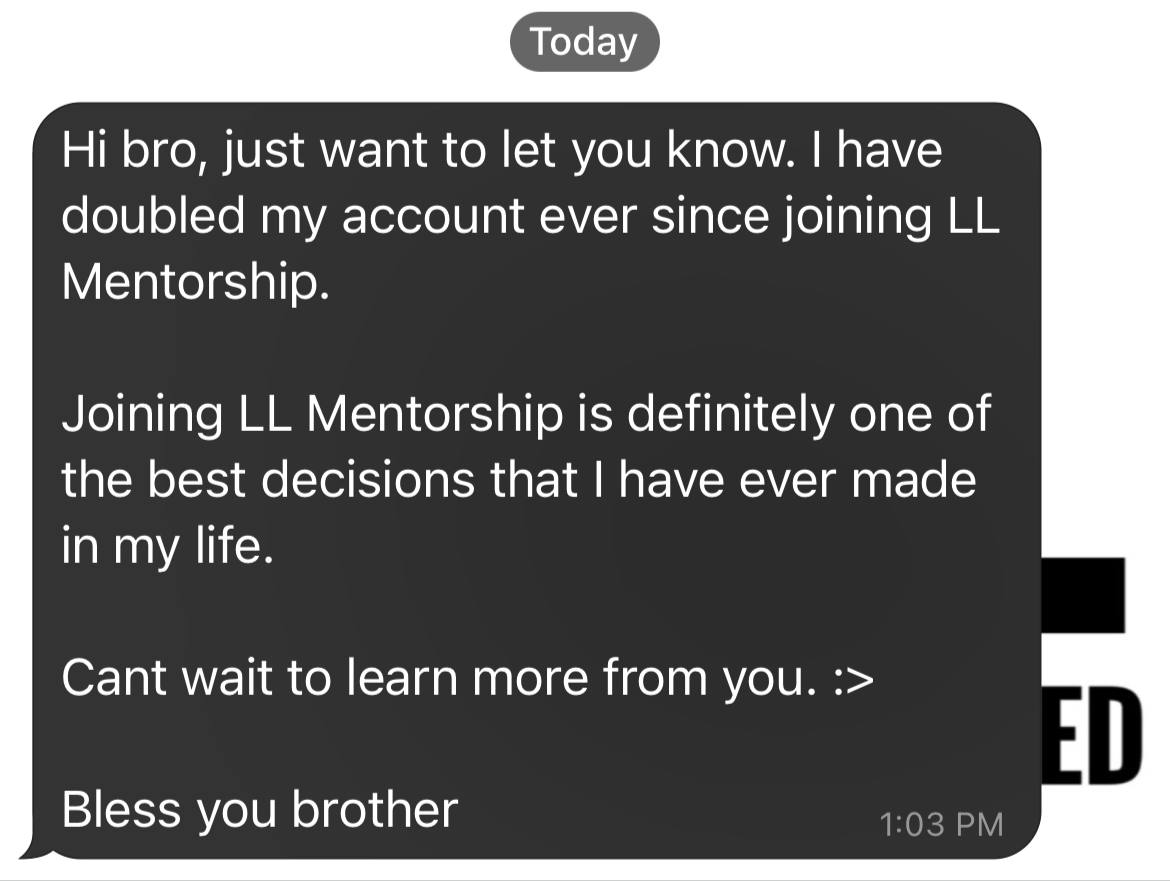Click the ':>' emoticon in the message
1170x881 pixels.
point(852,678)
